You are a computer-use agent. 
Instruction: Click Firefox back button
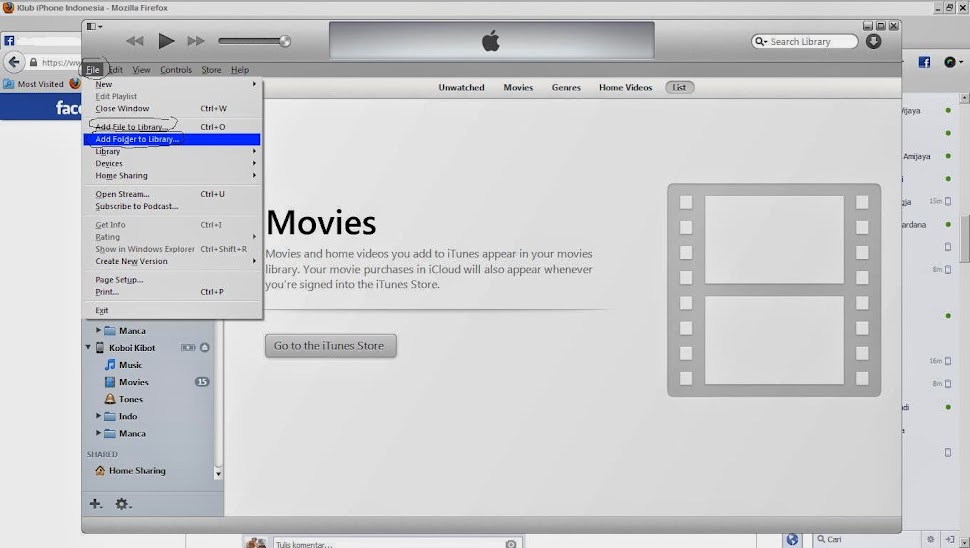14,62
